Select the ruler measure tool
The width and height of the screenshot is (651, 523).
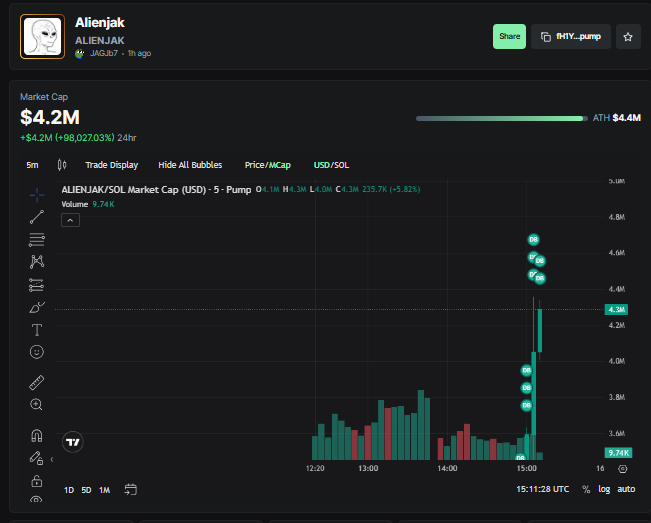tap(37, 382)
